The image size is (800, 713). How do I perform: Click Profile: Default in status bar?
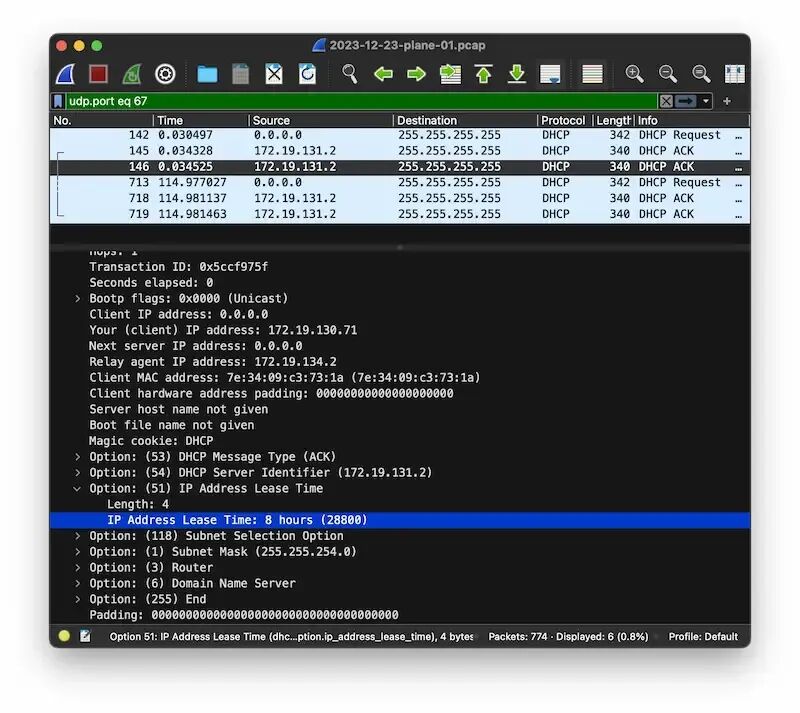[703, 637]
